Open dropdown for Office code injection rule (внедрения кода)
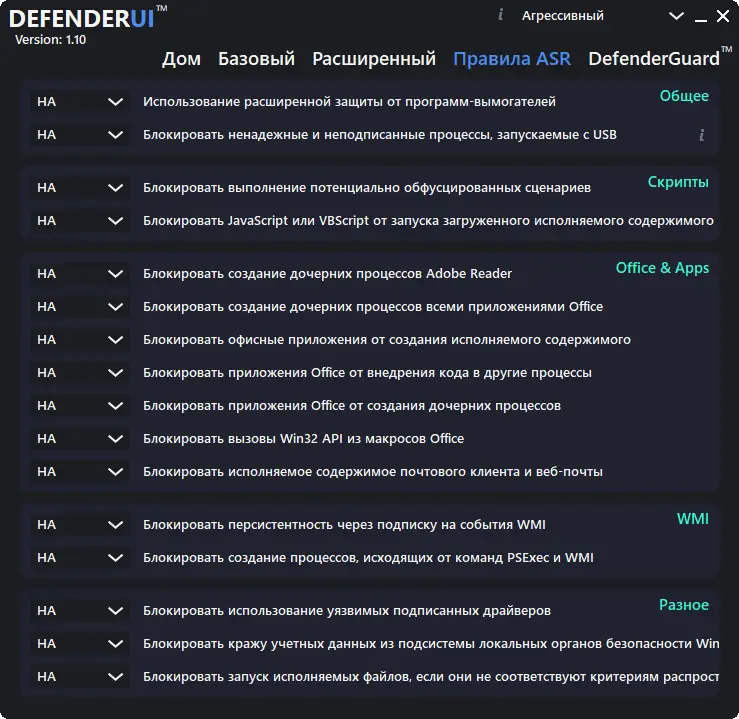 click(80, 373)
